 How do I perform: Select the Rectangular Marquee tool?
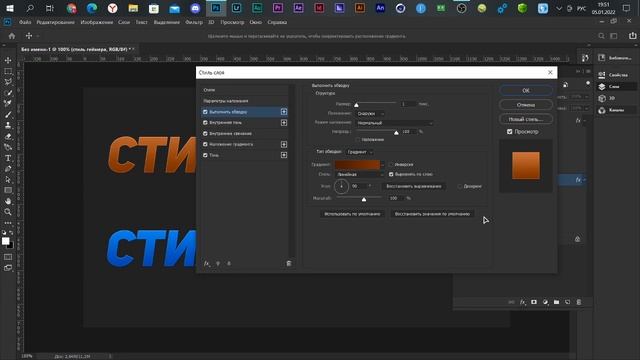point(8,71)
